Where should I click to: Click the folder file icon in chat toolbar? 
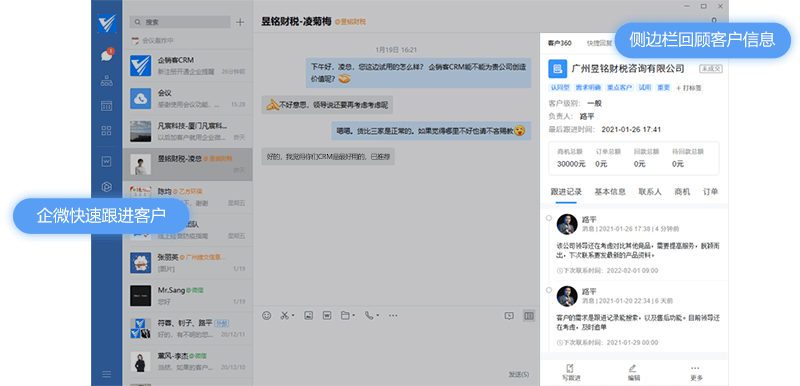coord(345,316)
